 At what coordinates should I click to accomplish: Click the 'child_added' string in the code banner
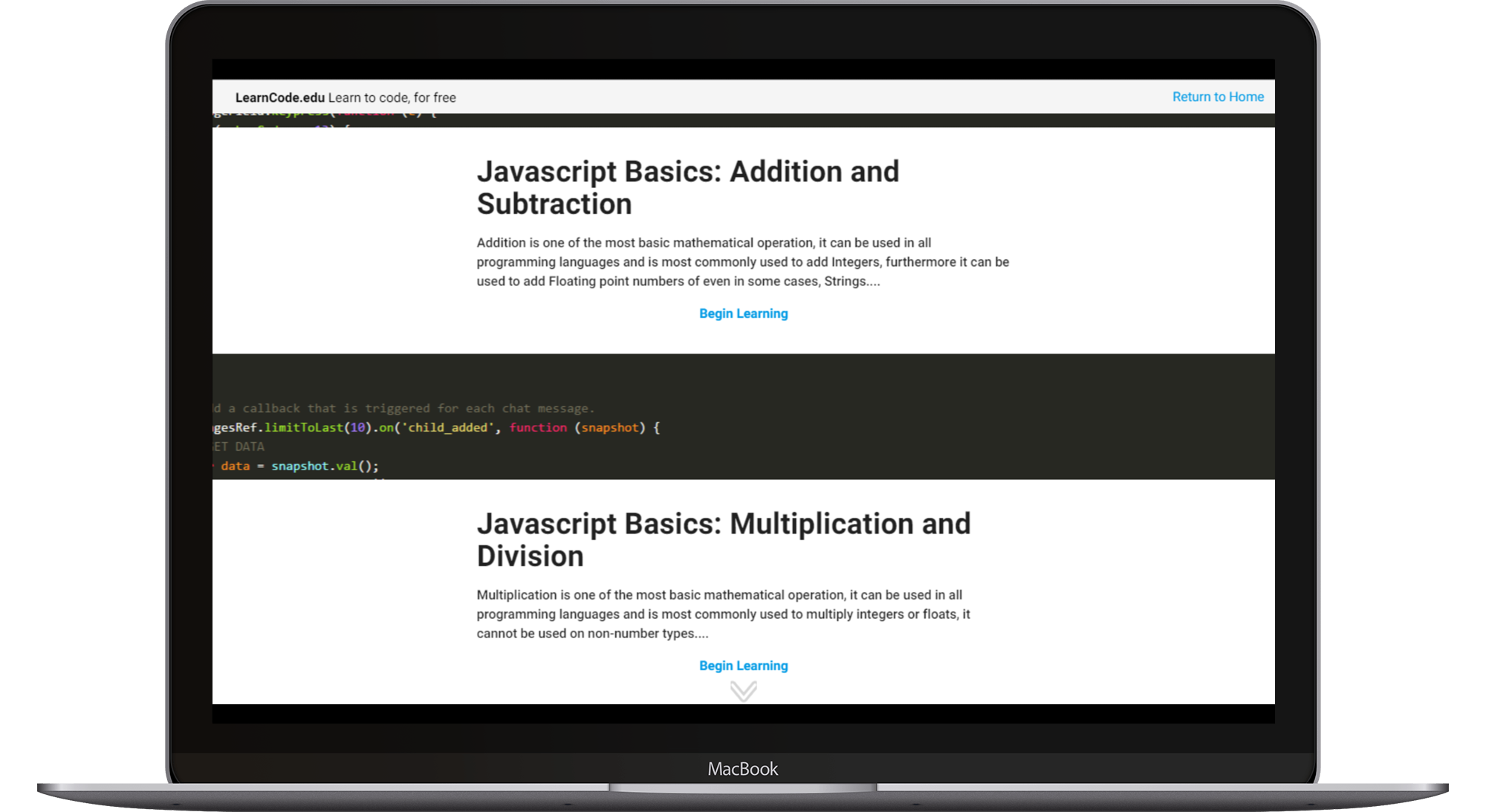[x=447, y=427]
